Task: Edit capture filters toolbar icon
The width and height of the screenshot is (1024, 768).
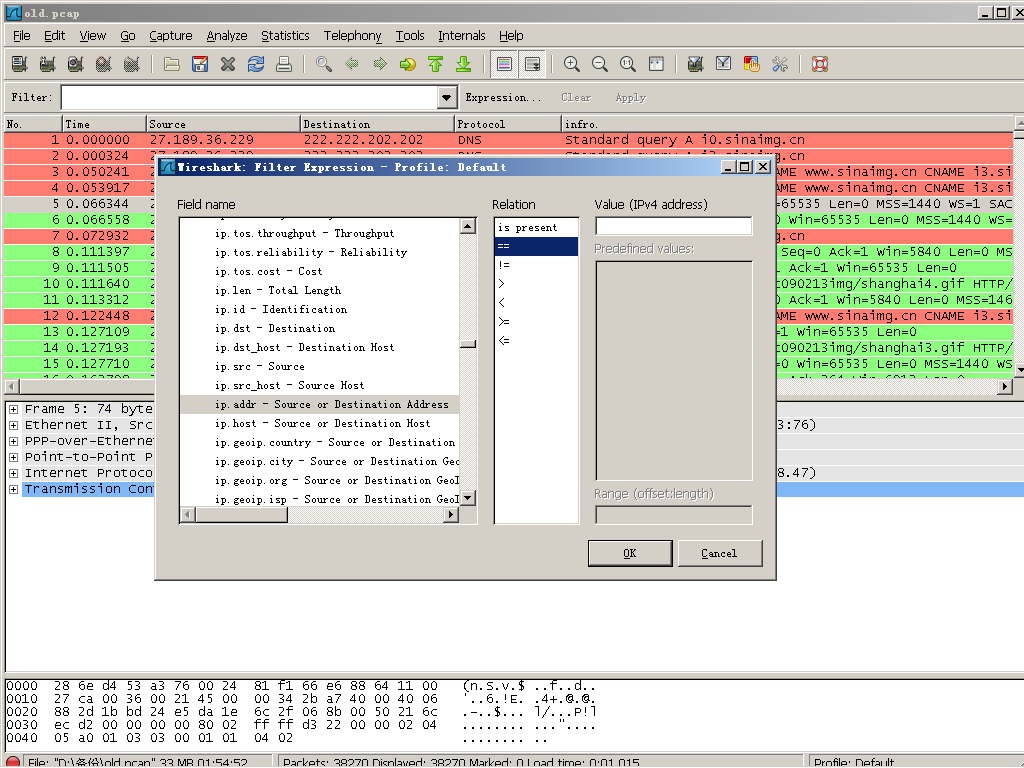Action: click(696, 64)
